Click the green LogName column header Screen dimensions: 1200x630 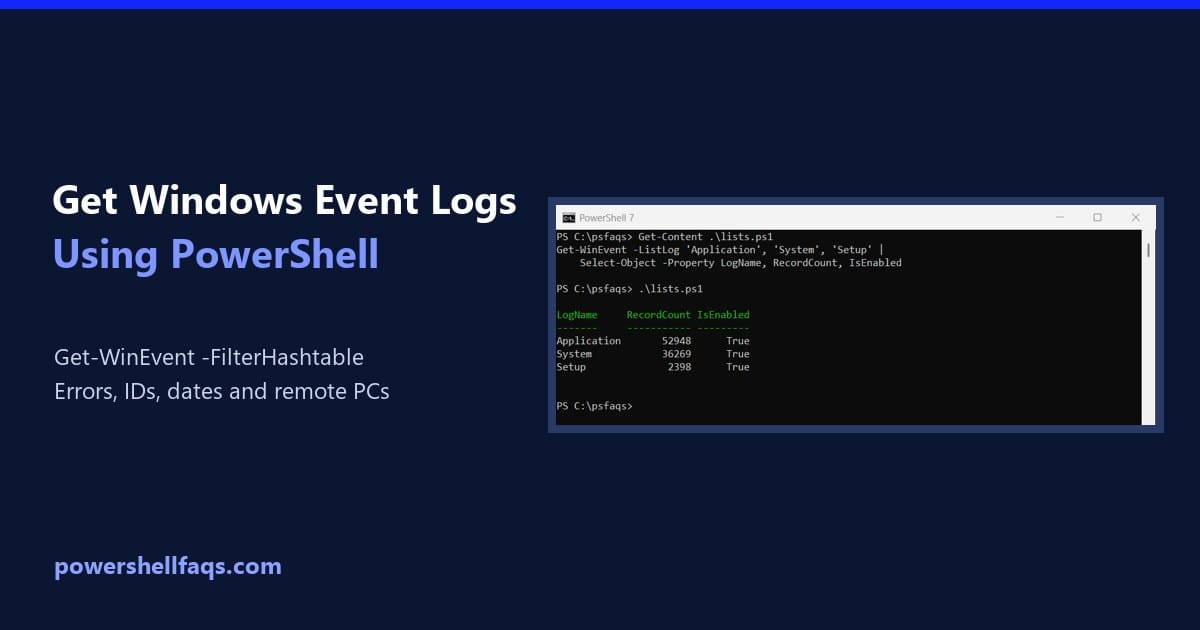click(x=577, y=315)
